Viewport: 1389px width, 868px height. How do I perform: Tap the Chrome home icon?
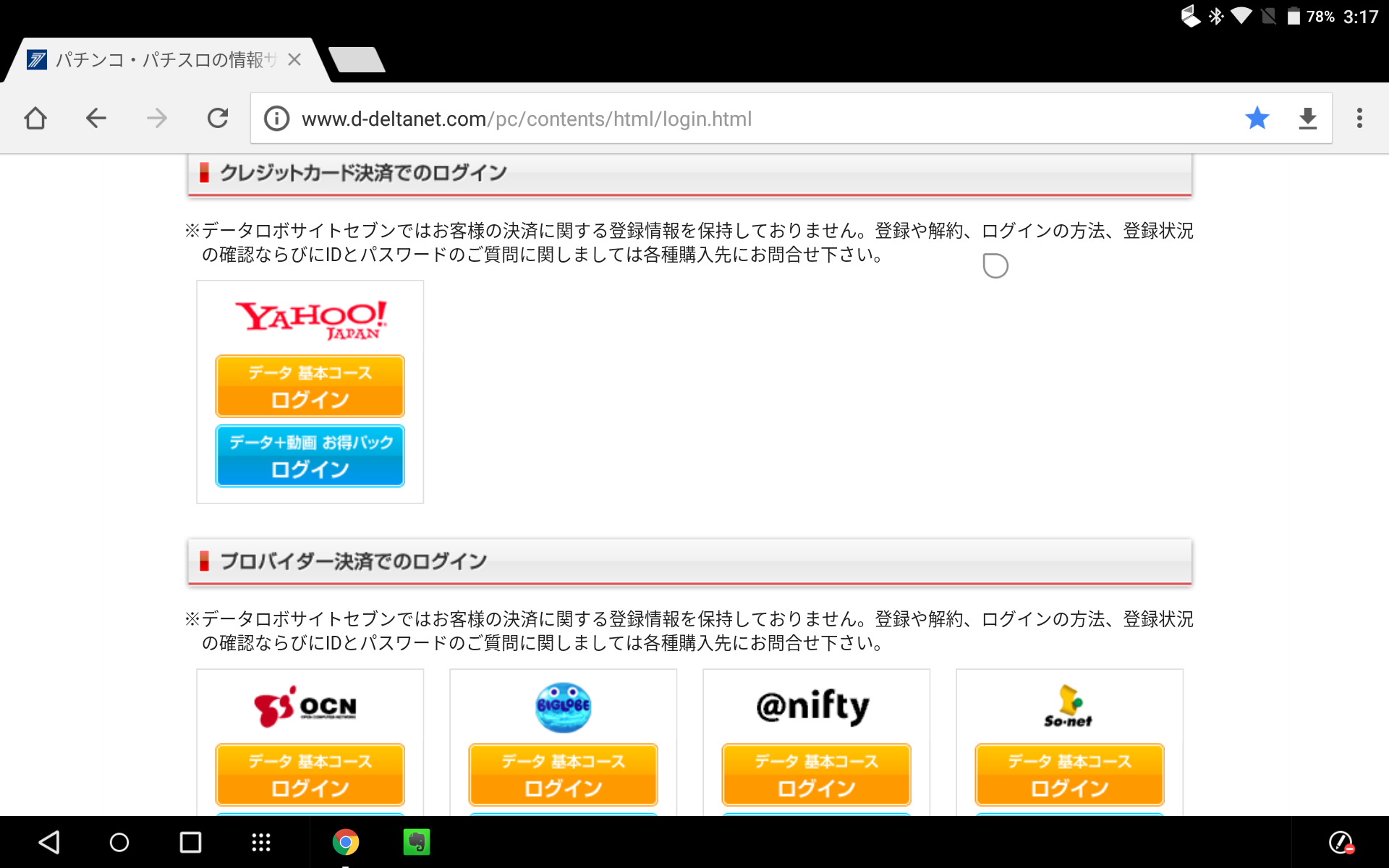point(35,118)
